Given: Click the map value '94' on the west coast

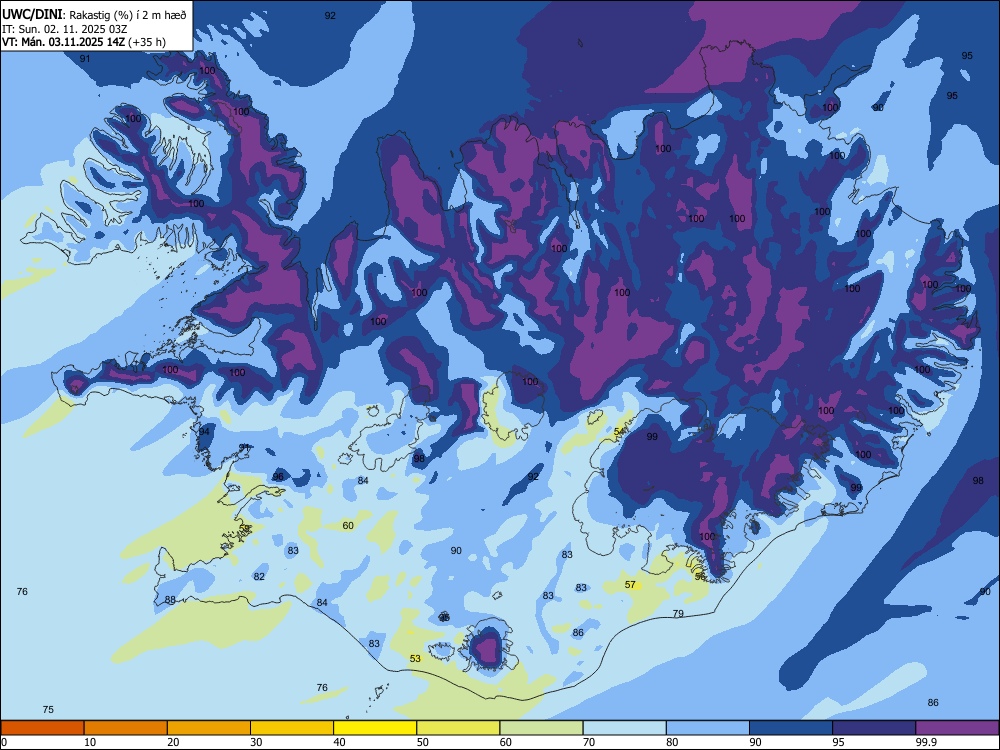Looking at the screenshot, I should coord(204,432).
